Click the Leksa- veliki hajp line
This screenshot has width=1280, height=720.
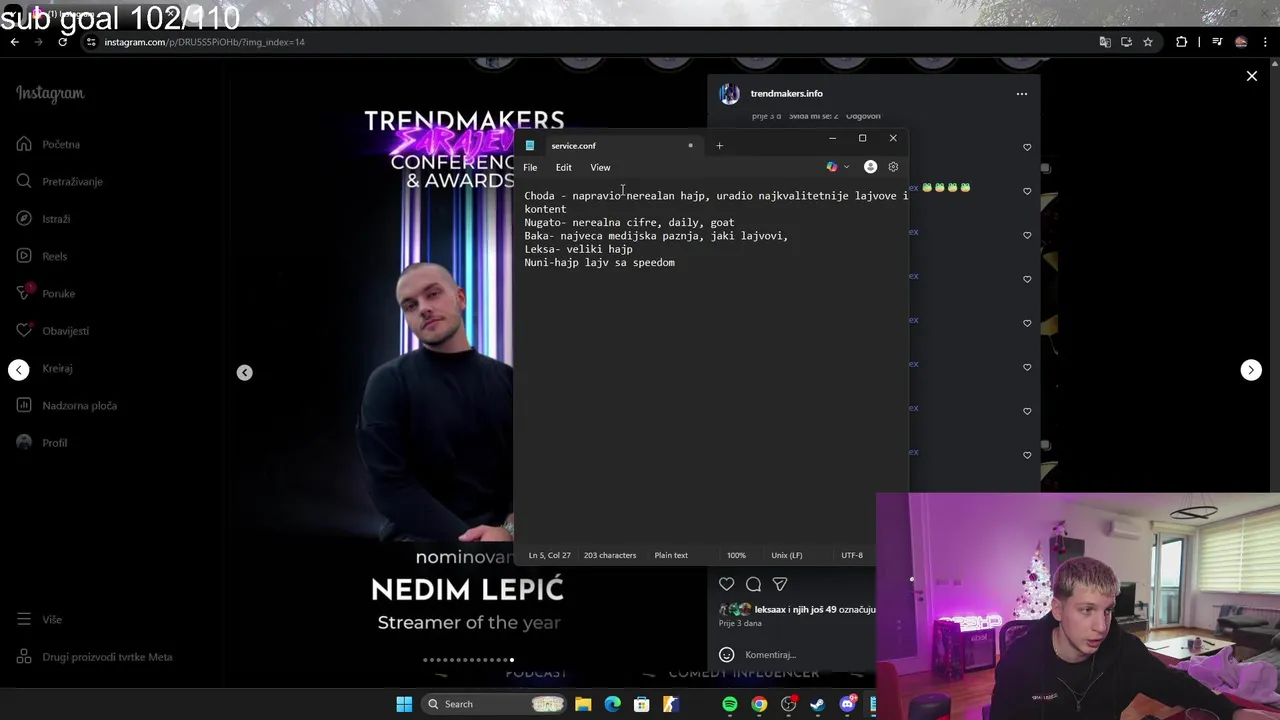tap(578, 249)
